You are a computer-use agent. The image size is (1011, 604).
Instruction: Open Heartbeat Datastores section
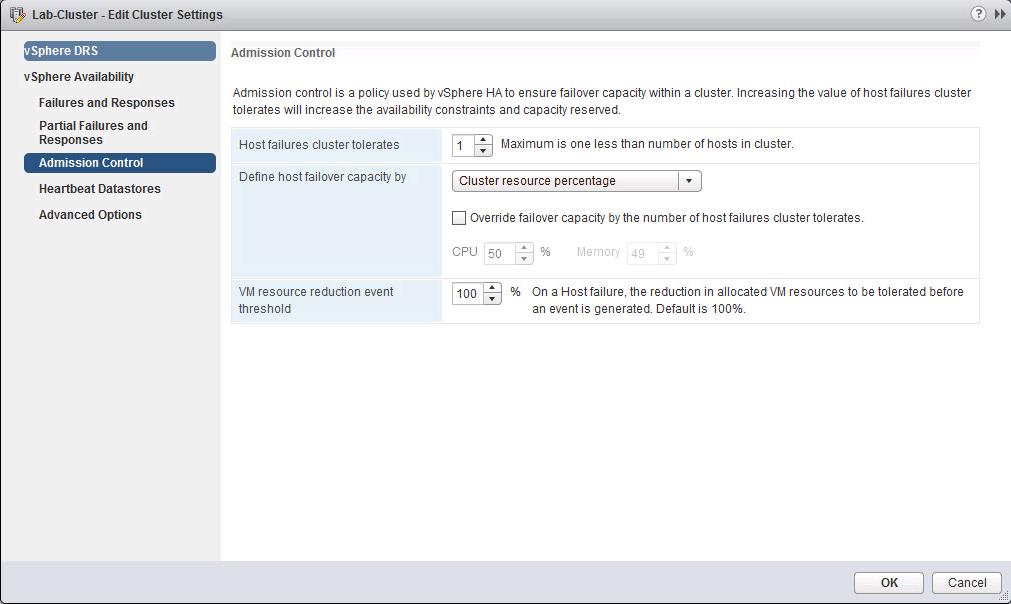click(100, 189)
